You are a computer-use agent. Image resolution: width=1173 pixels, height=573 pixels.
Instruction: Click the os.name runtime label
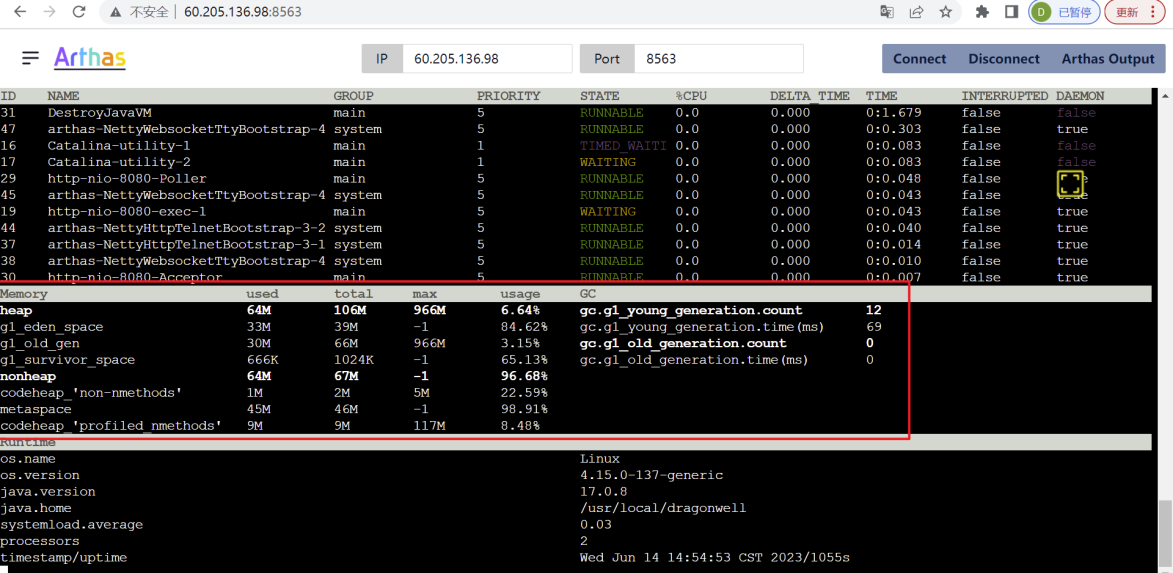(28, 459)
